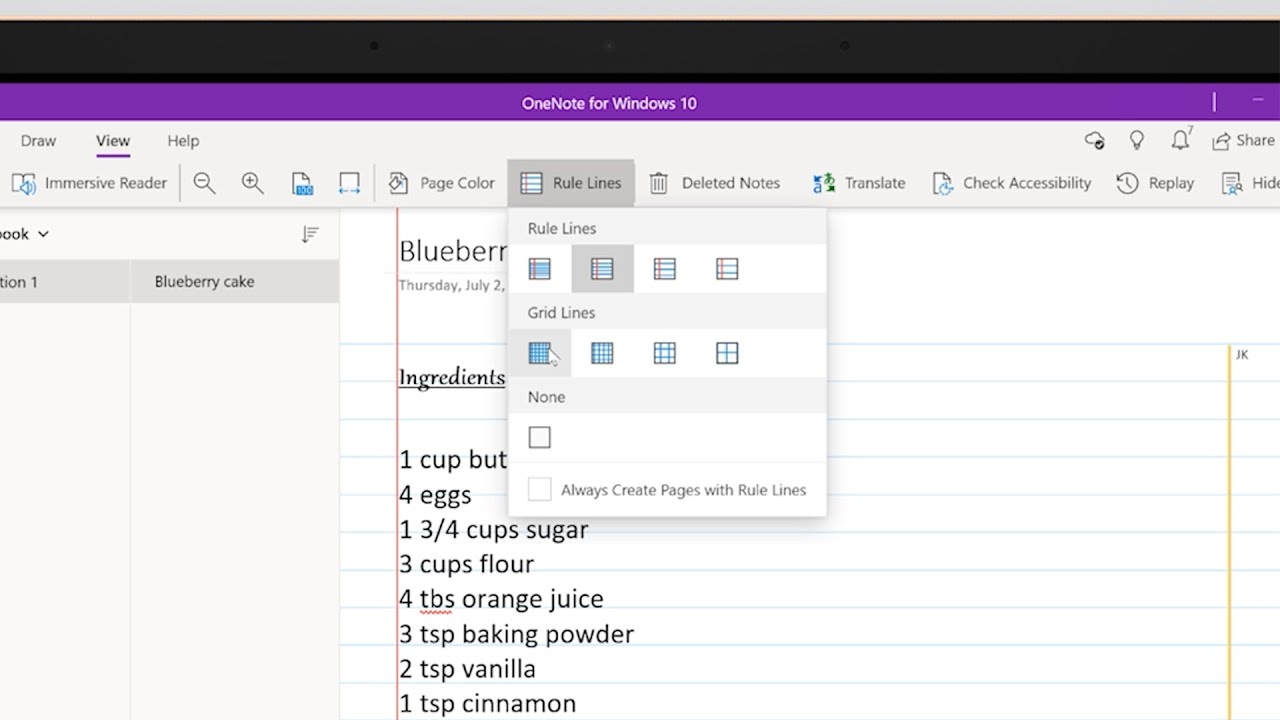Apply large grid lines

pyautogui.click(x=665, y=353)
